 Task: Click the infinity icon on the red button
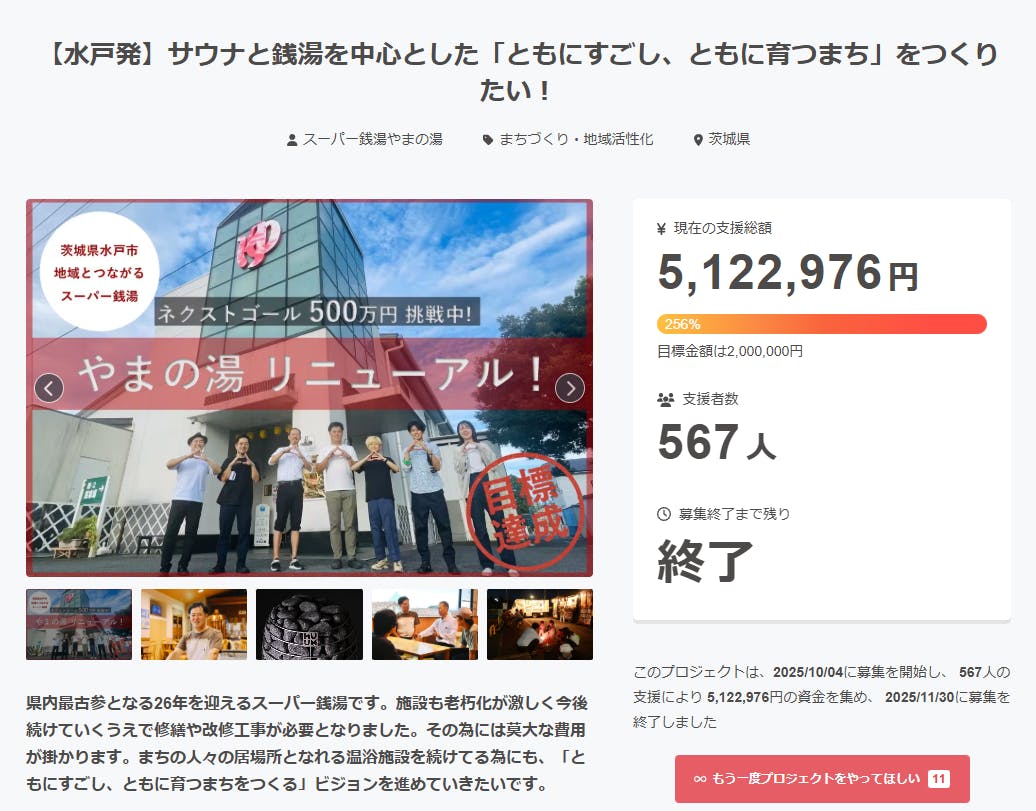(x=700, y=779)
